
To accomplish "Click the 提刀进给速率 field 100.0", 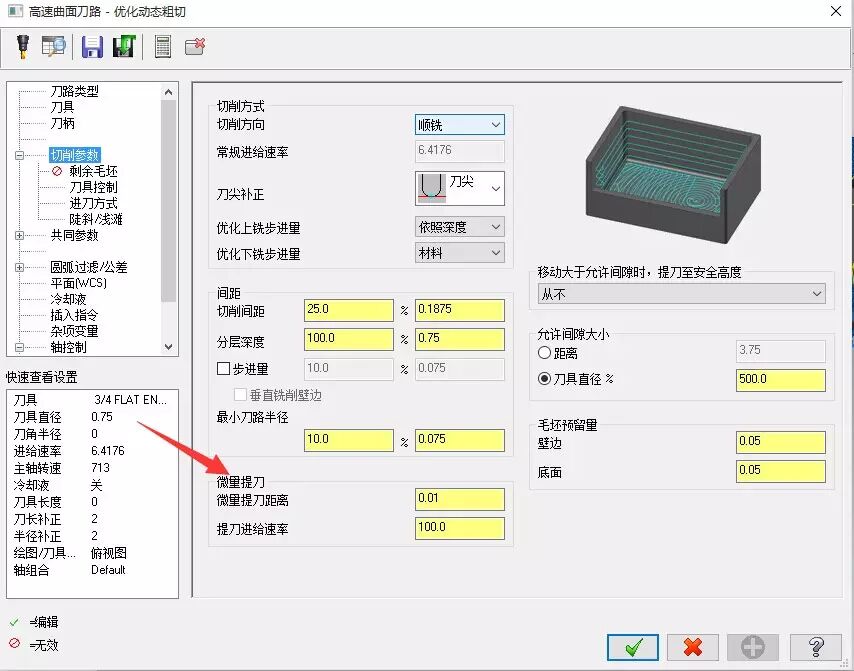I will pyautogui.click(x=460, y=528).
